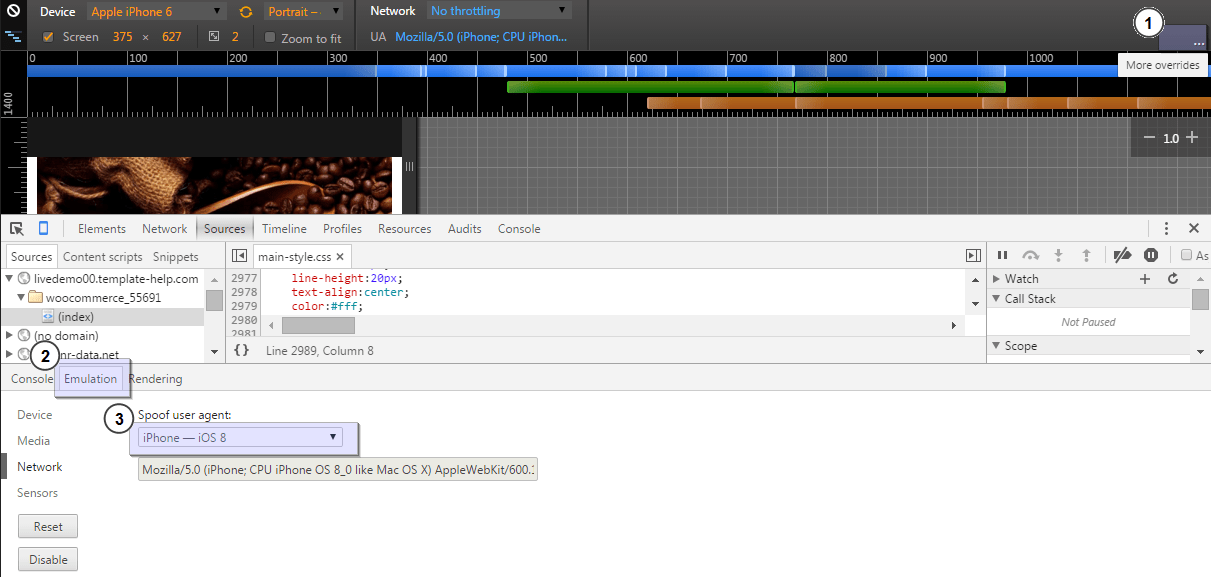Pretty print the source with braces icon
The width and height of the screenshot is (1211, 577).
click(x=241, y=351)
